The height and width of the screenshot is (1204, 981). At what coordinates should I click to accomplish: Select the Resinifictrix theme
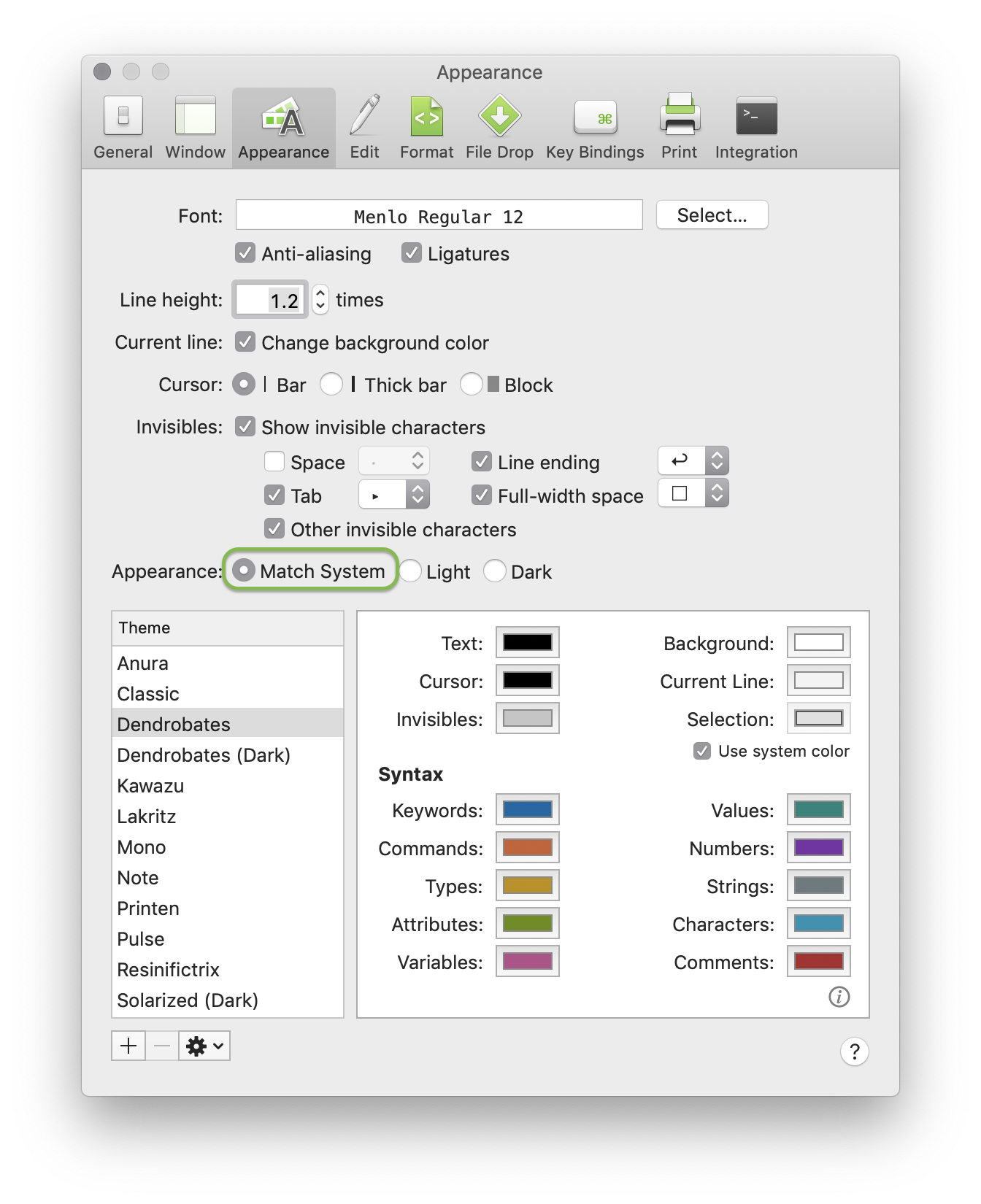(x=228, y=969)
